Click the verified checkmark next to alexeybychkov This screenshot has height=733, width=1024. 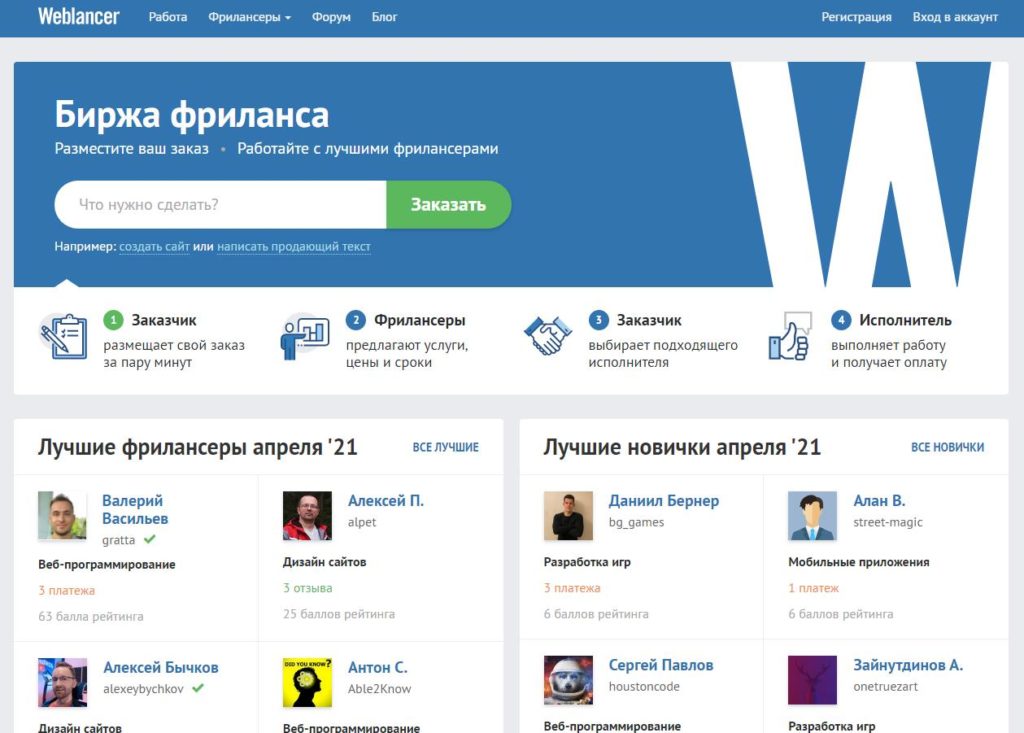click(x=198, y=688)
